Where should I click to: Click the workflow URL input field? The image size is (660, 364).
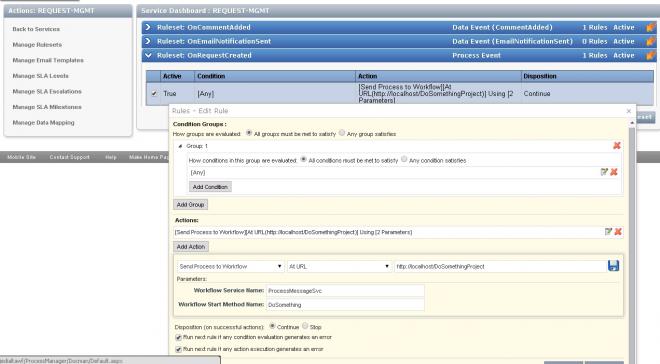coord(500,266)
